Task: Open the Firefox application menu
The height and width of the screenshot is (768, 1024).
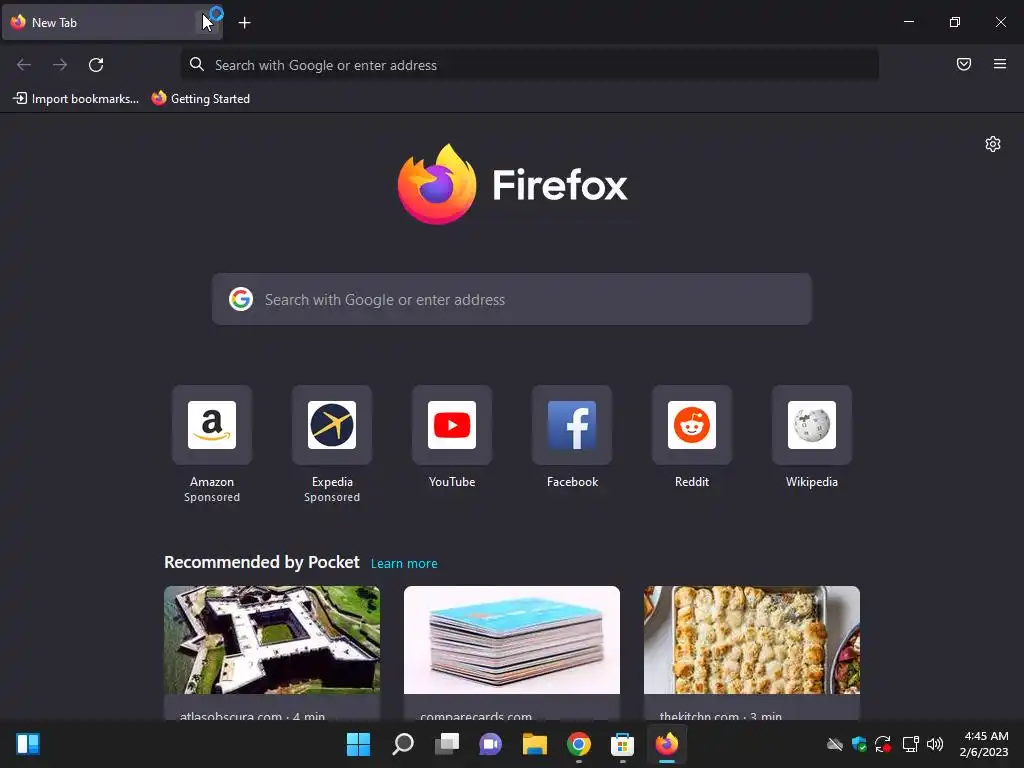Action: pos(999,64)
